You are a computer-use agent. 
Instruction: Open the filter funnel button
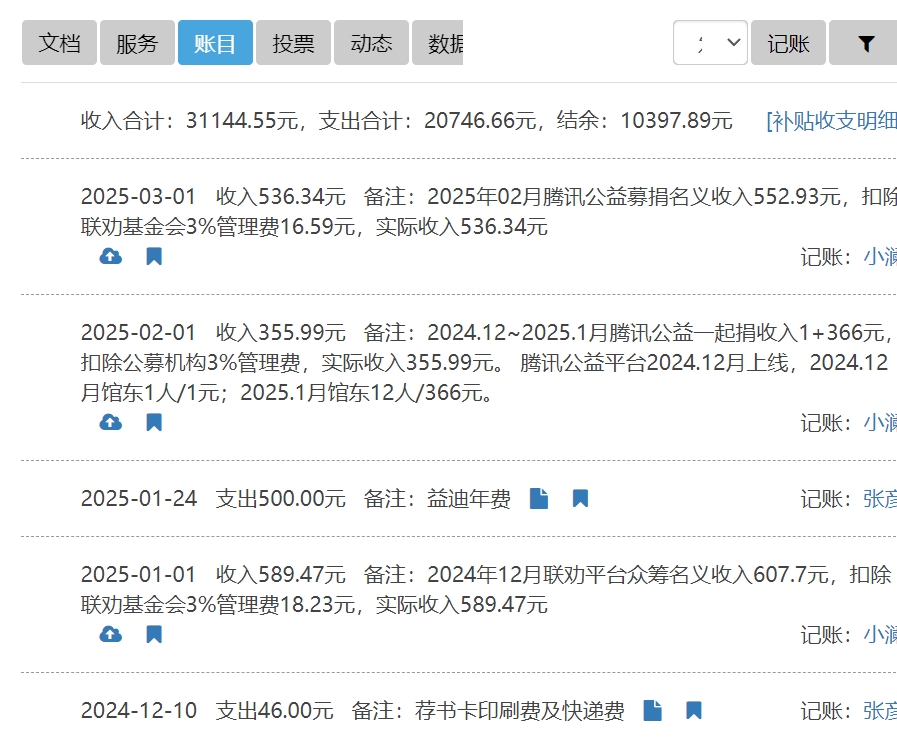click(865, 43)
